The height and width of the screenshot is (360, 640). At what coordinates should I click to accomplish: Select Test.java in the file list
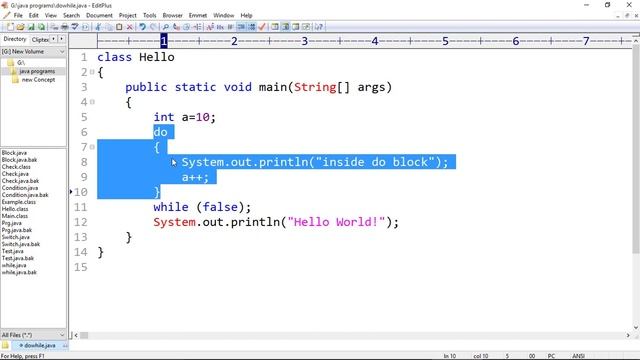[x=13, y=251]
